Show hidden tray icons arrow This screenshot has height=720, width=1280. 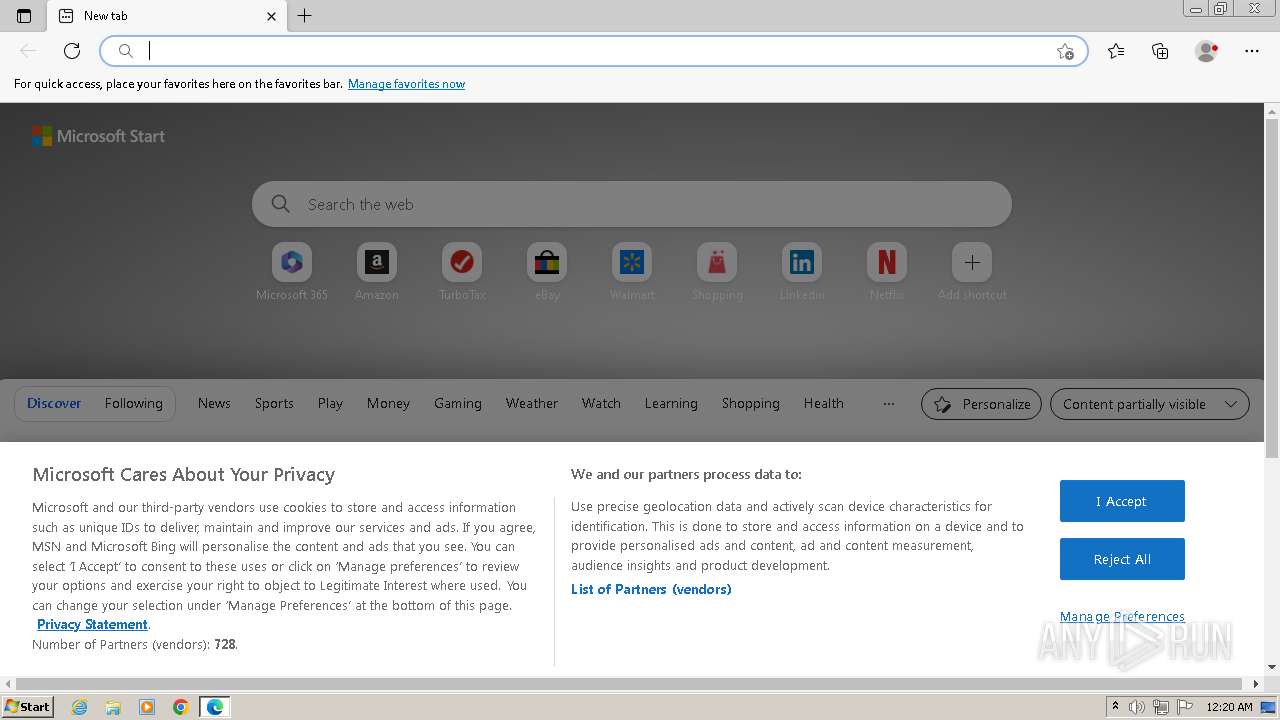1115,707
